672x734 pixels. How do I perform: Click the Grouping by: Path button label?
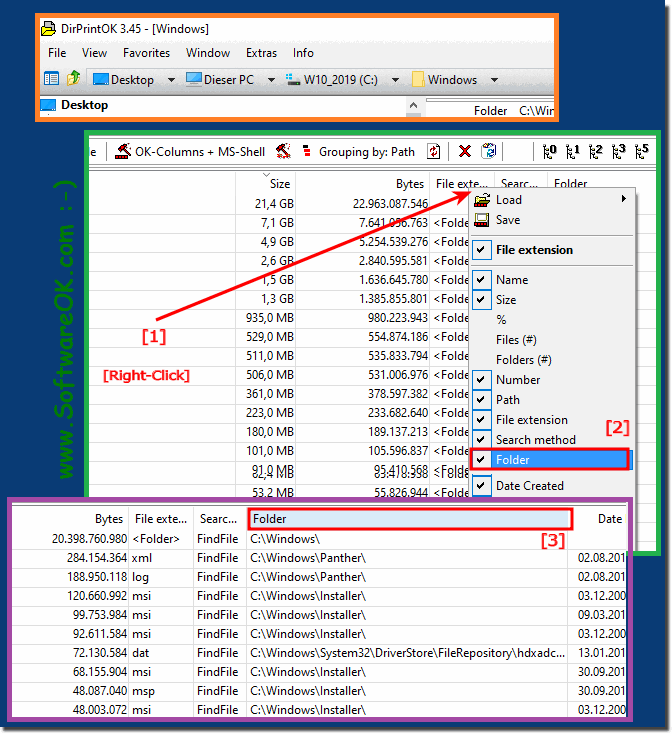[x=367, y=152]
